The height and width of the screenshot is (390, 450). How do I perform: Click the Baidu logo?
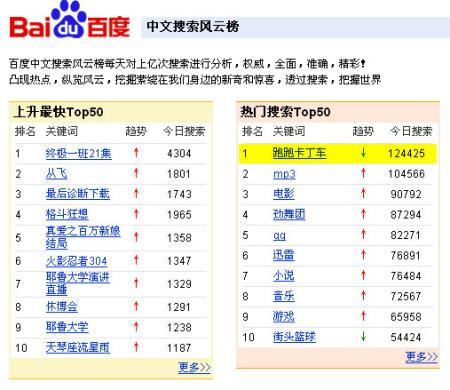[69, 20]
